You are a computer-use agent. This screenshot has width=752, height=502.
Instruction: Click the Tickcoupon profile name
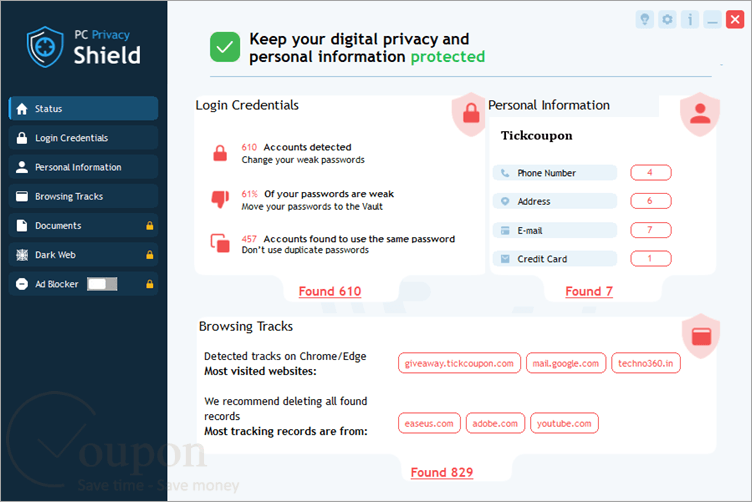[537, 136]
